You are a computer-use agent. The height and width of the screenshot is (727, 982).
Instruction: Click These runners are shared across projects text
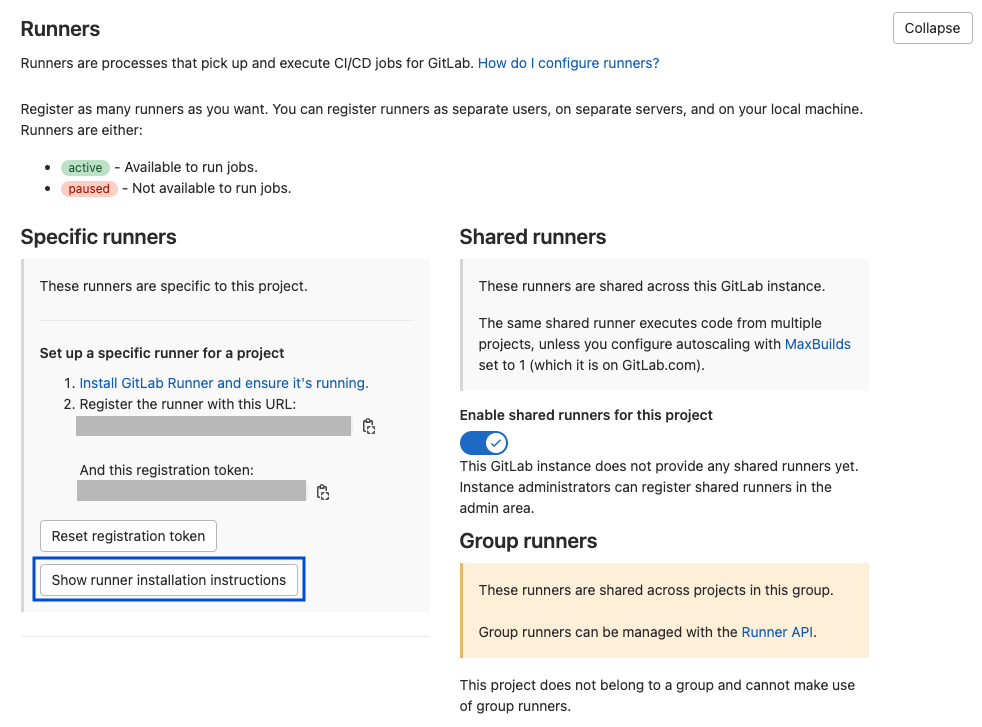(x=656, y=590)
